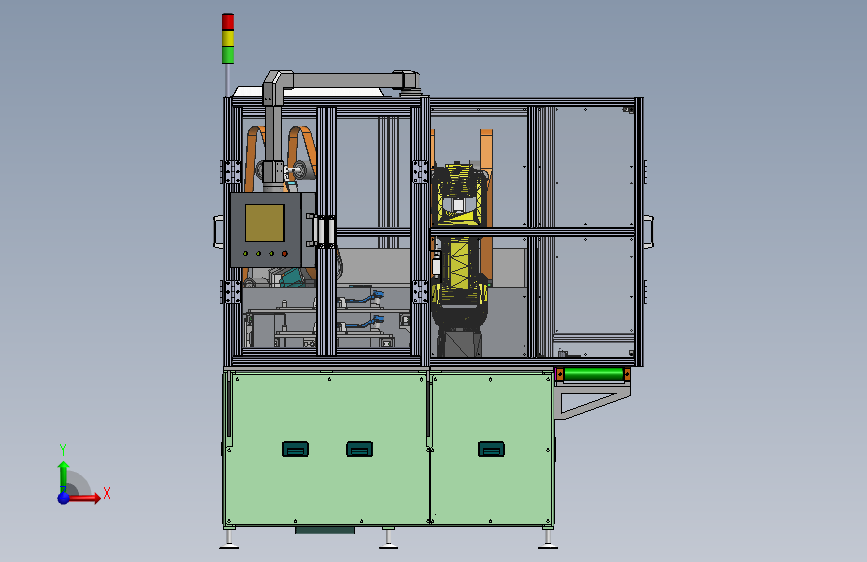This screenshot has width=867, height=562.
Task: Select the triangular support bracket under the roller
Action: coord(592,402)
